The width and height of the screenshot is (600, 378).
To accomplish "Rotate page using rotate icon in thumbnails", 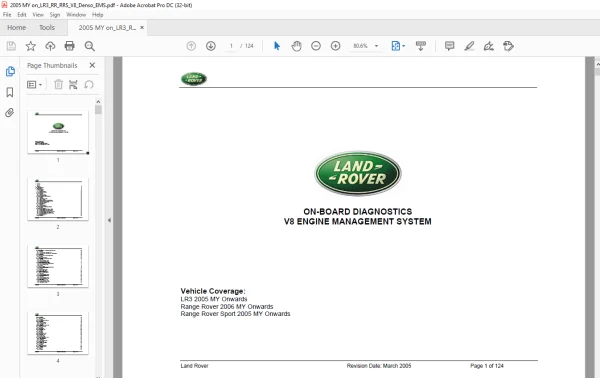I will (x=89, y=84).
